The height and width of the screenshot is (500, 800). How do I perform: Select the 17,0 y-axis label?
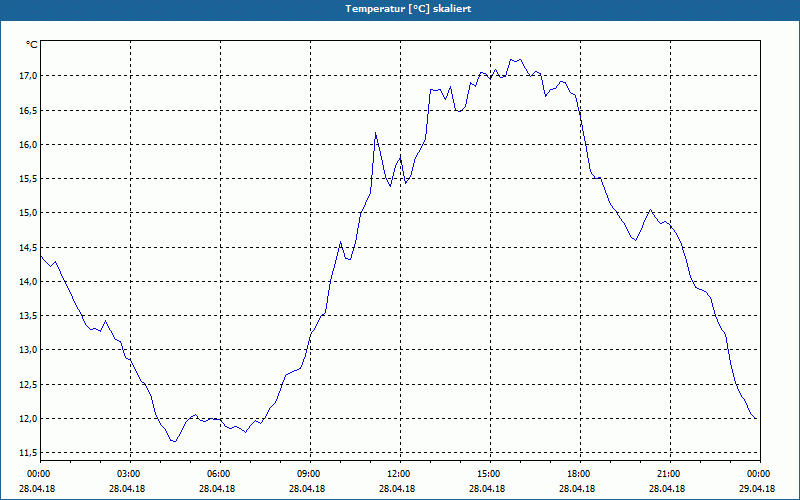pyautogui.click(x=28, y=76)
